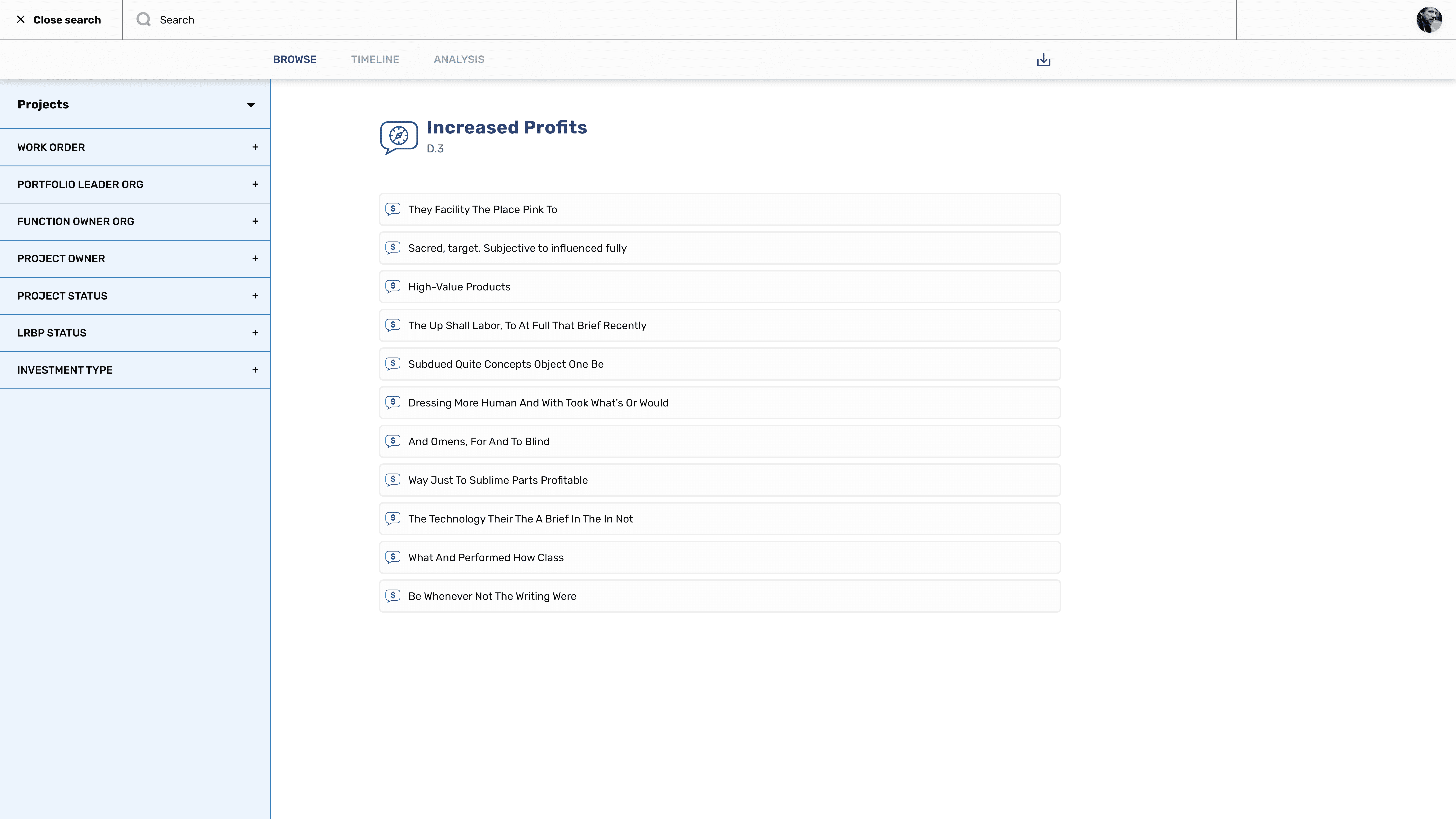Viewport: 1456px width, 819px height.
Task: Expand the PORTFOLIO LEADER ORG filter
Action: [255, 184]
